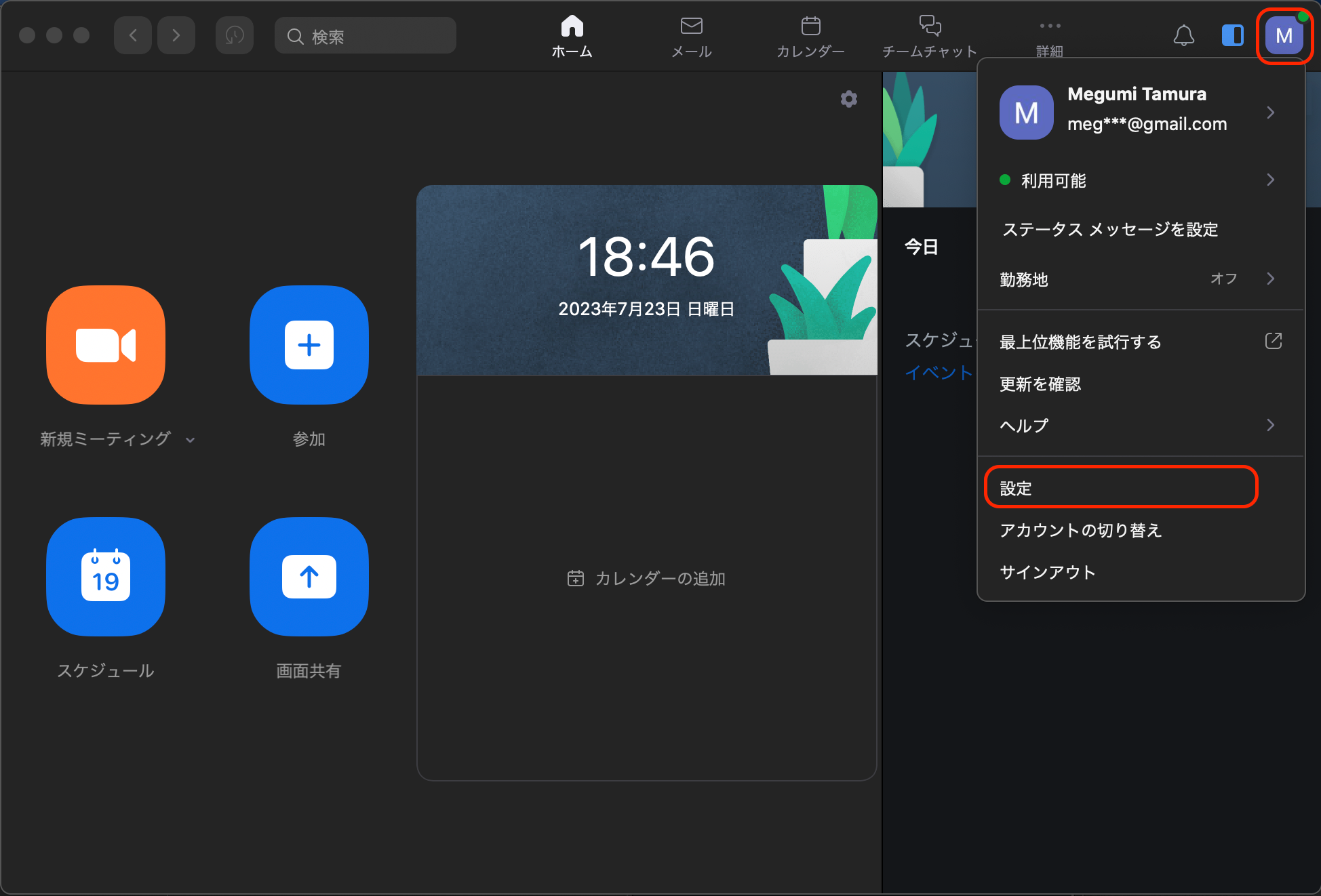Open the notifications bell icon
1321x896 pixels.
[x=1183, y=35]
